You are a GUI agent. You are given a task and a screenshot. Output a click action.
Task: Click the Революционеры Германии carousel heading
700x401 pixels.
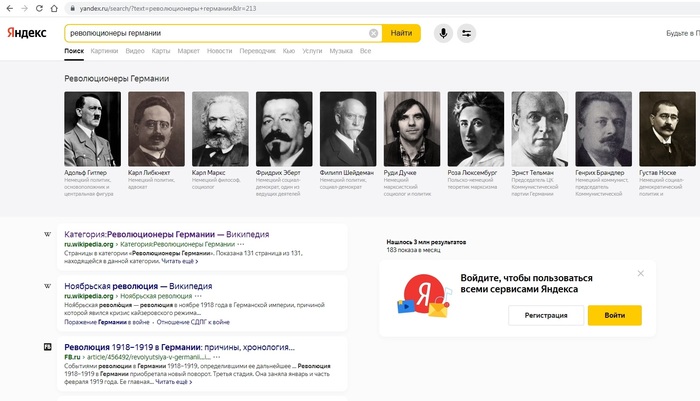click(x=117, y=79)
